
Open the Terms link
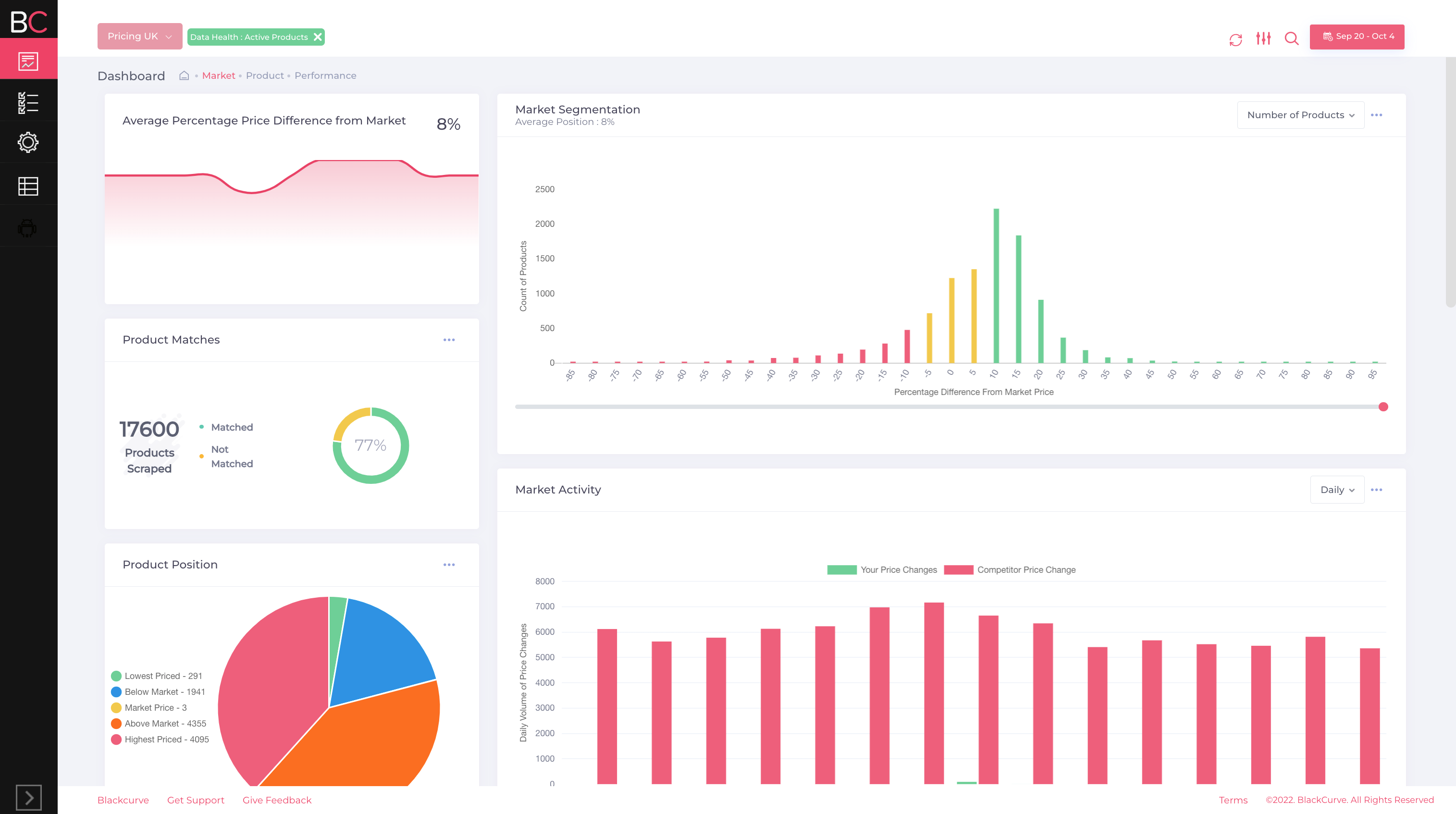(1233, 800)
